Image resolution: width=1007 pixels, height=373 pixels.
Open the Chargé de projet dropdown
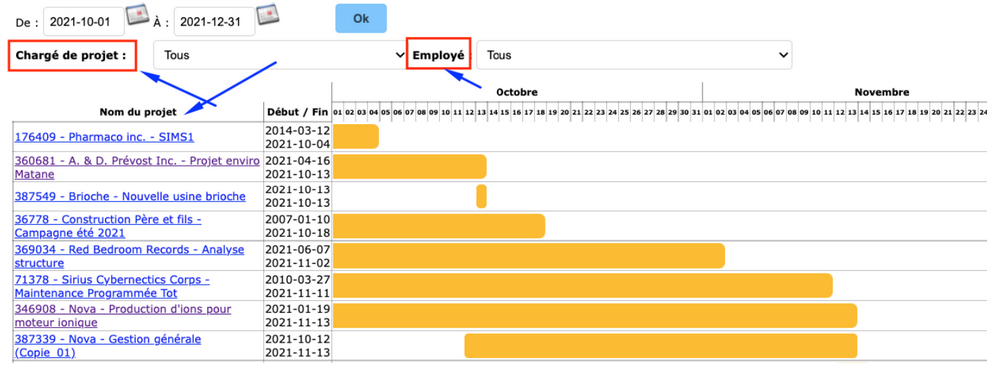280,55
